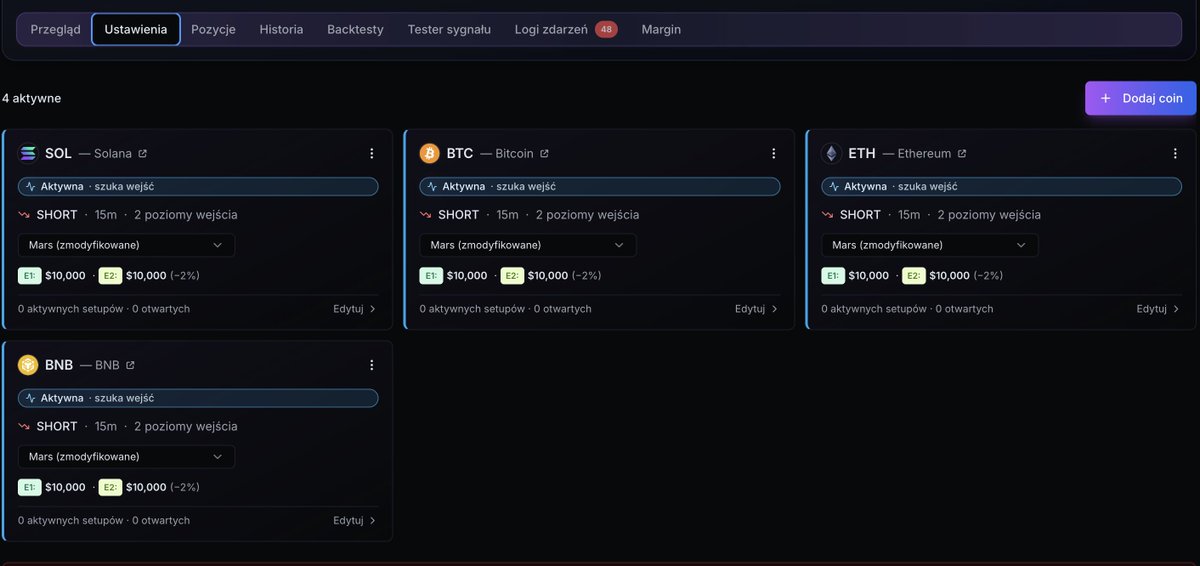Click the activity pulse icon in ETH status
Viewport: 1200px width, 566px height.
833,186
